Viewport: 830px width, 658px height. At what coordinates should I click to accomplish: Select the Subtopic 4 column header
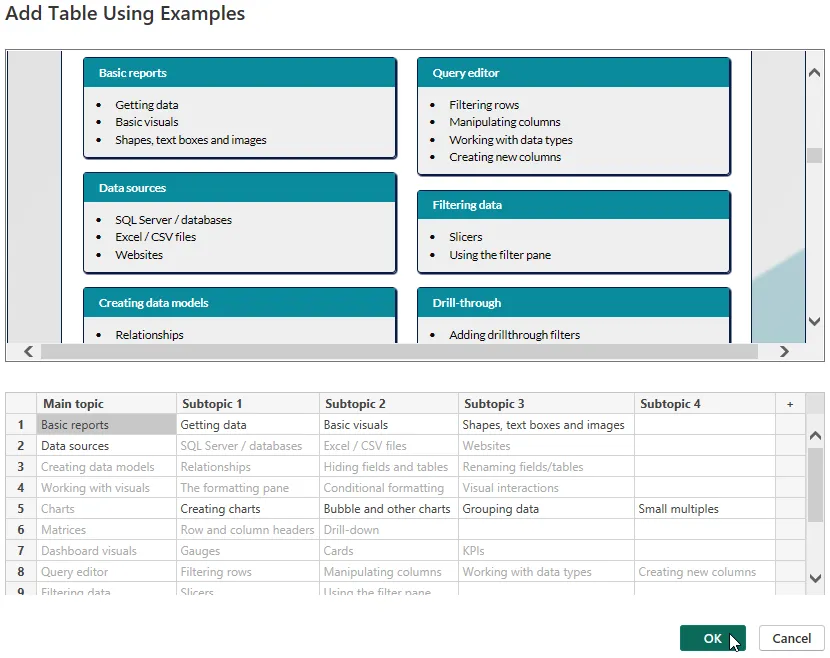704,404
